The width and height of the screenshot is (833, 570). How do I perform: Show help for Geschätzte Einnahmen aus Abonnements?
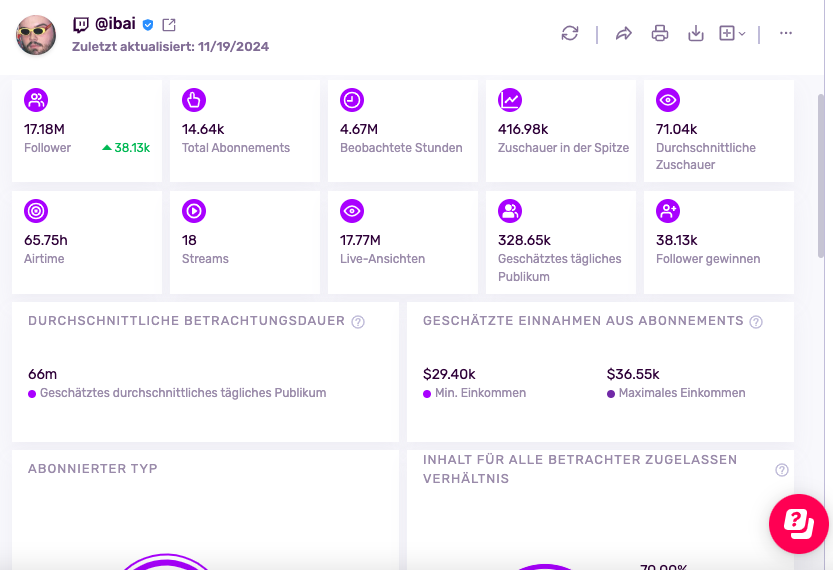[x=756, y=322]
